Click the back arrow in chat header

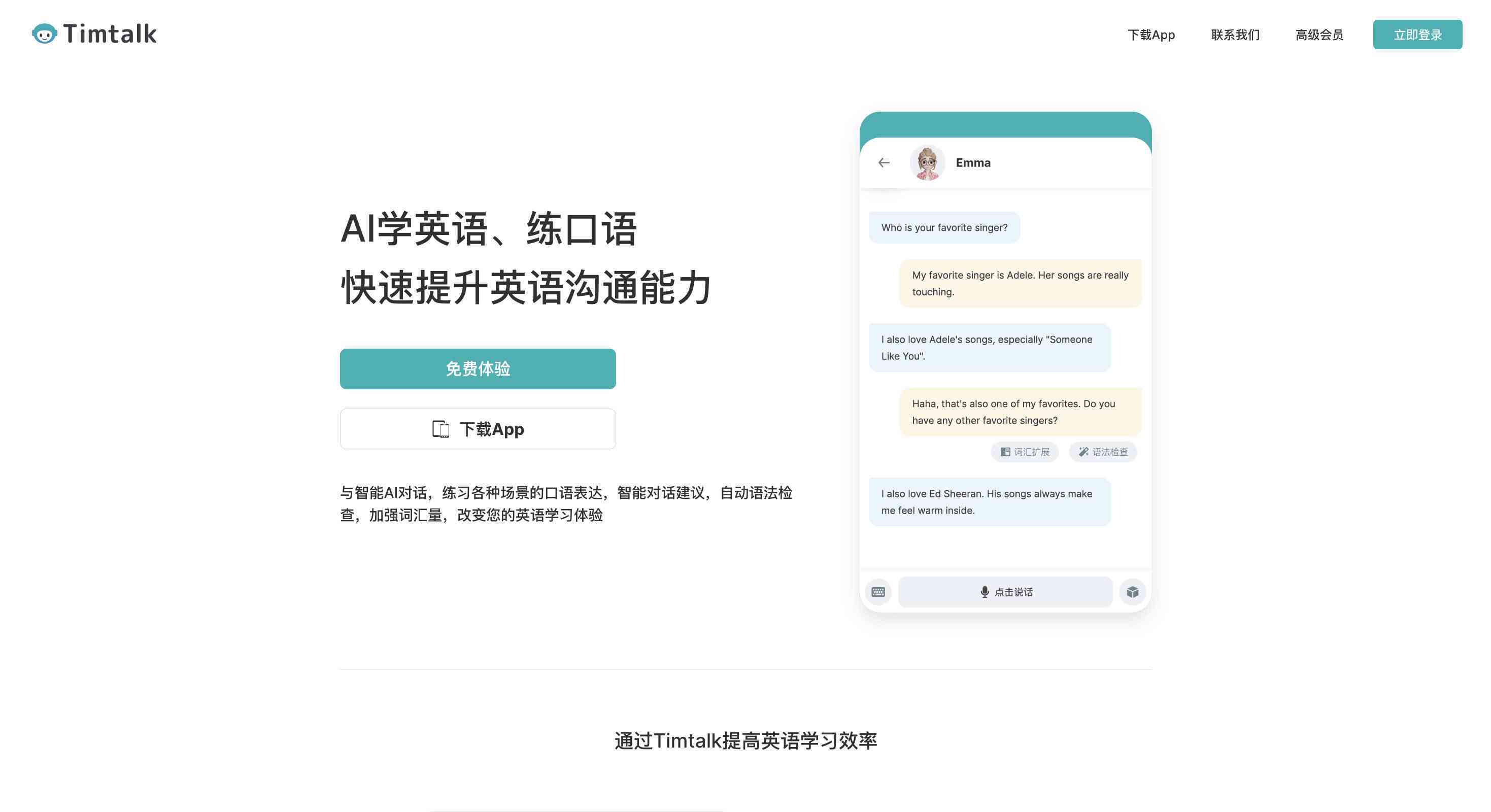click(884, 162)
